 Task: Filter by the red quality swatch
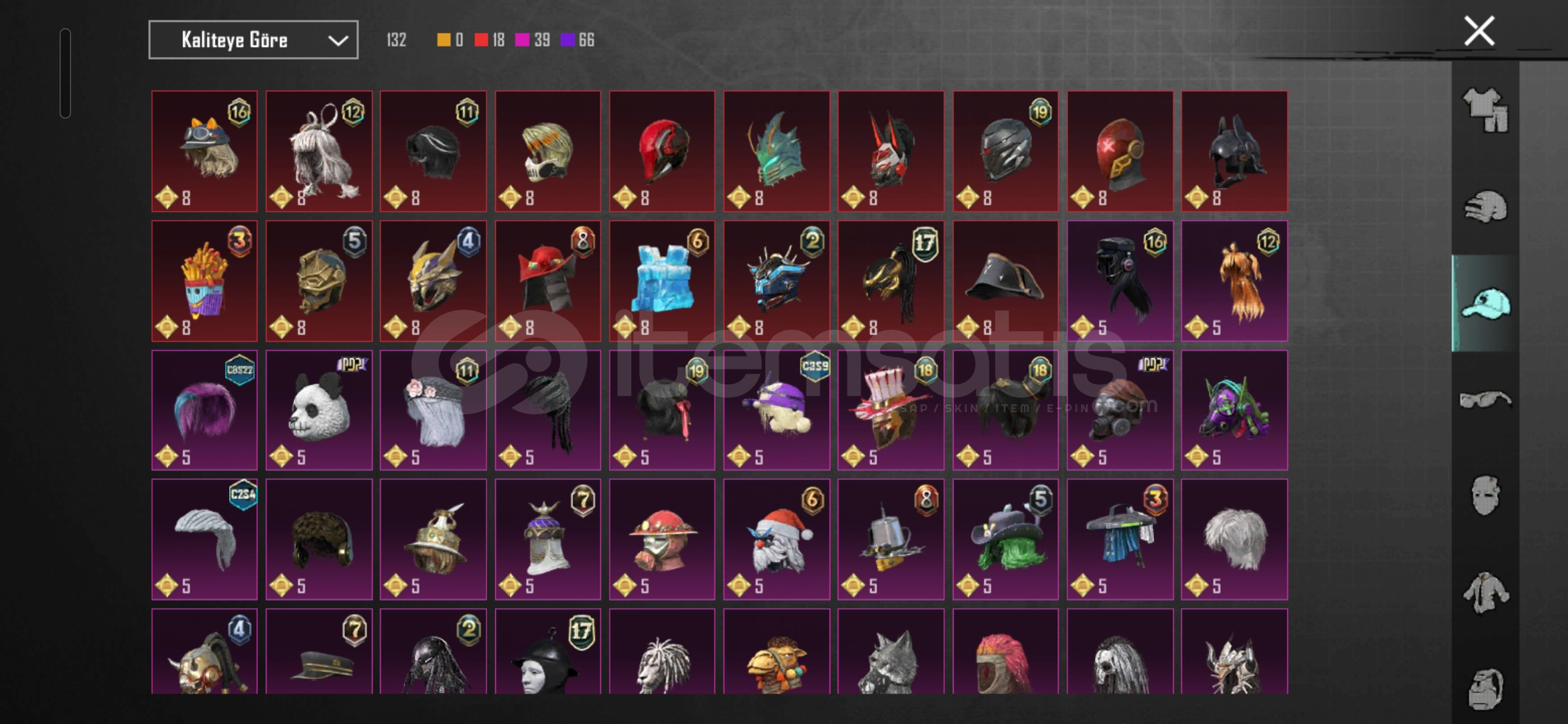coord(481,40)
